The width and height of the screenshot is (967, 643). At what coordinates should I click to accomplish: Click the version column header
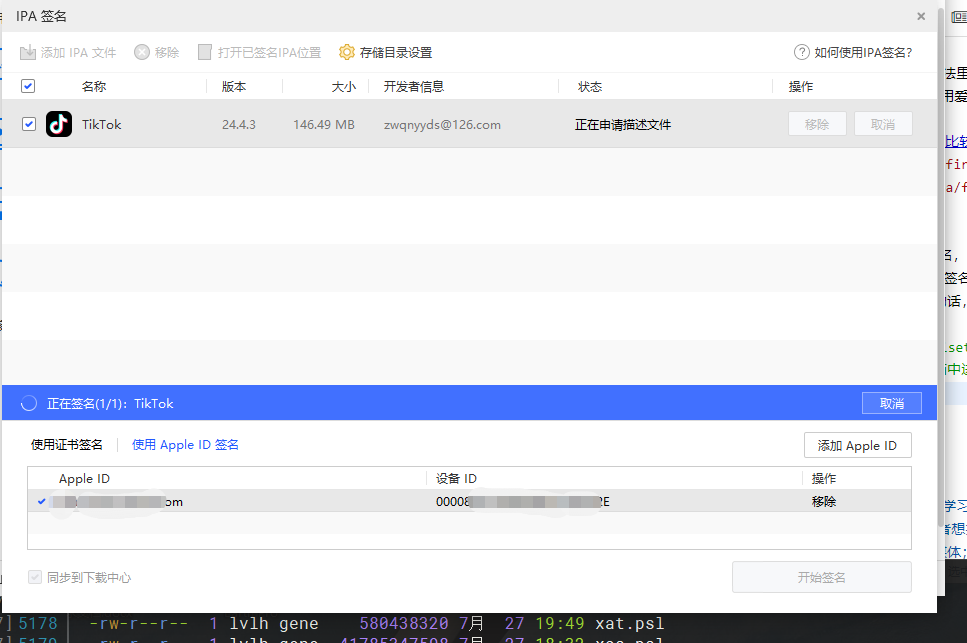[234, 86]
